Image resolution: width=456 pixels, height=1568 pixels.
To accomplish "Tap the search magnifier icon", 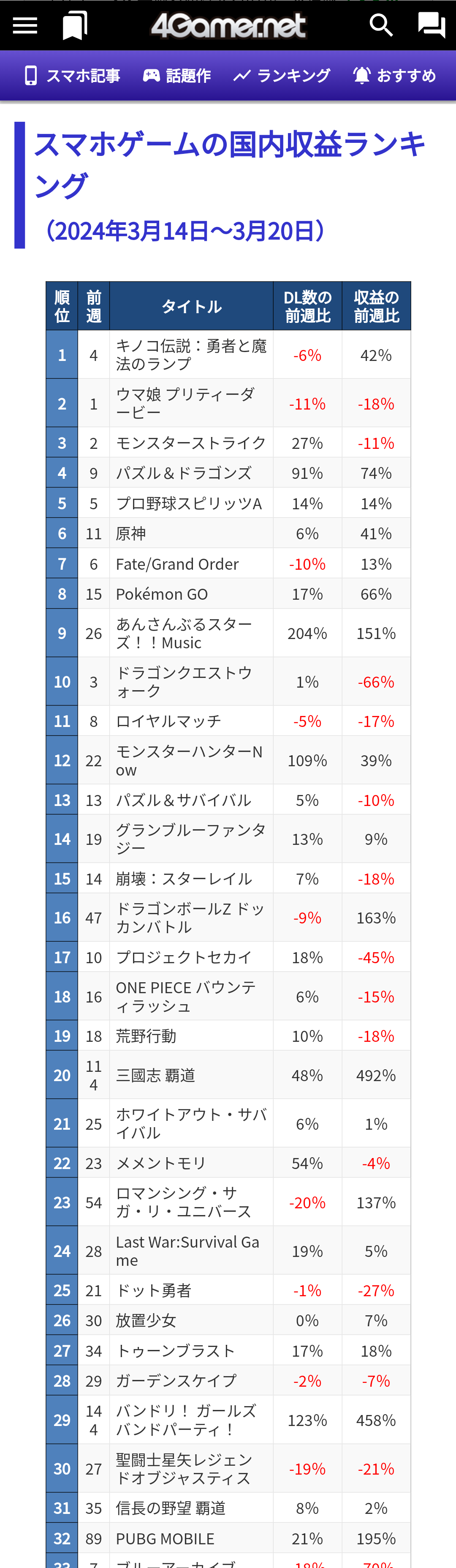I will [x=381, y=25].
